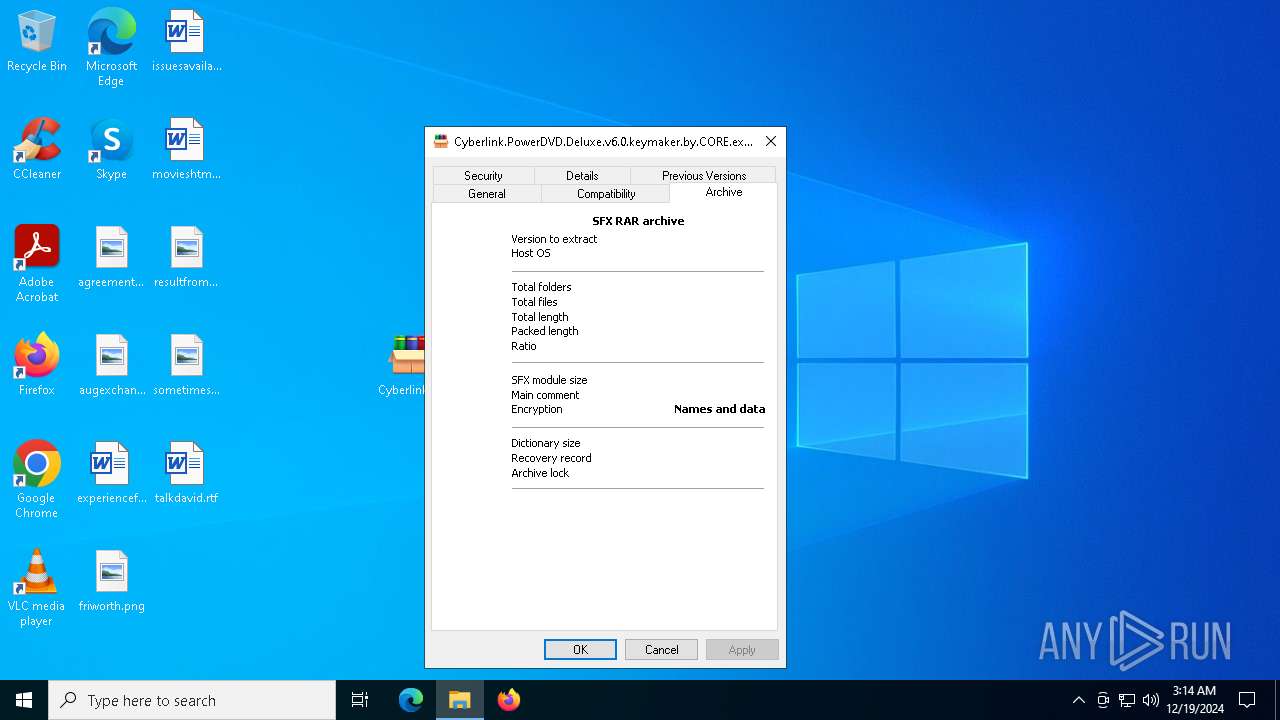Screen dimensions: 1280x720
Task: Click the taskbar search box
Action: (192, 700)
